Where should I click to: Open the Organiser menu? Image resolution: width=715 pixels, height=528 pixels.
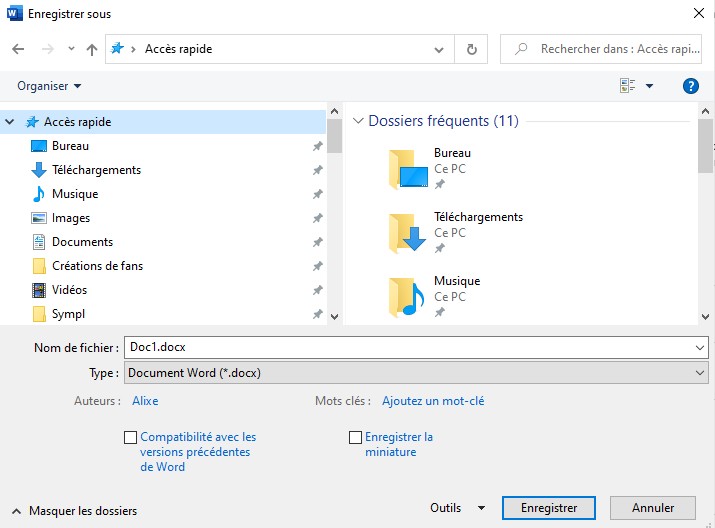49,86
